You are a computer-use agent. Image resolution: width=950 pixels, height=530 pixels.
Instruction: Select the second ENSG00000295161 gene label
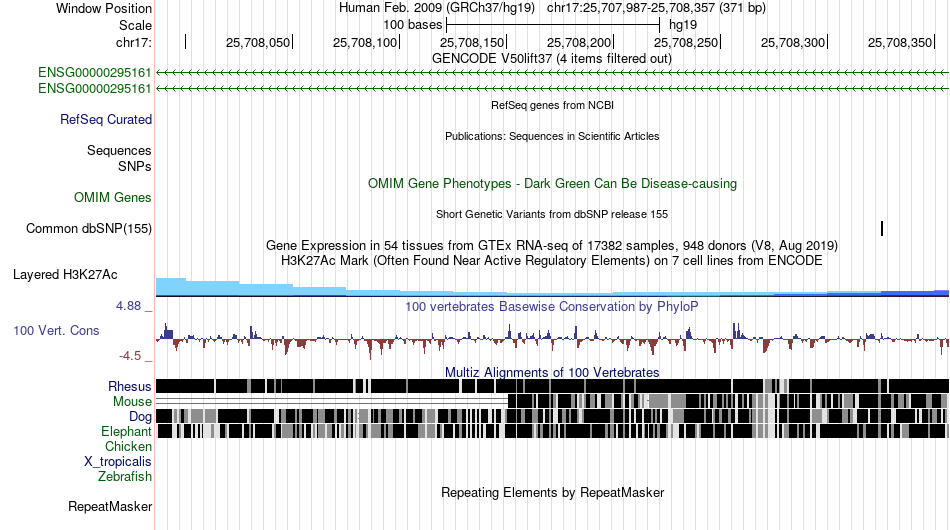click(95, 88)
